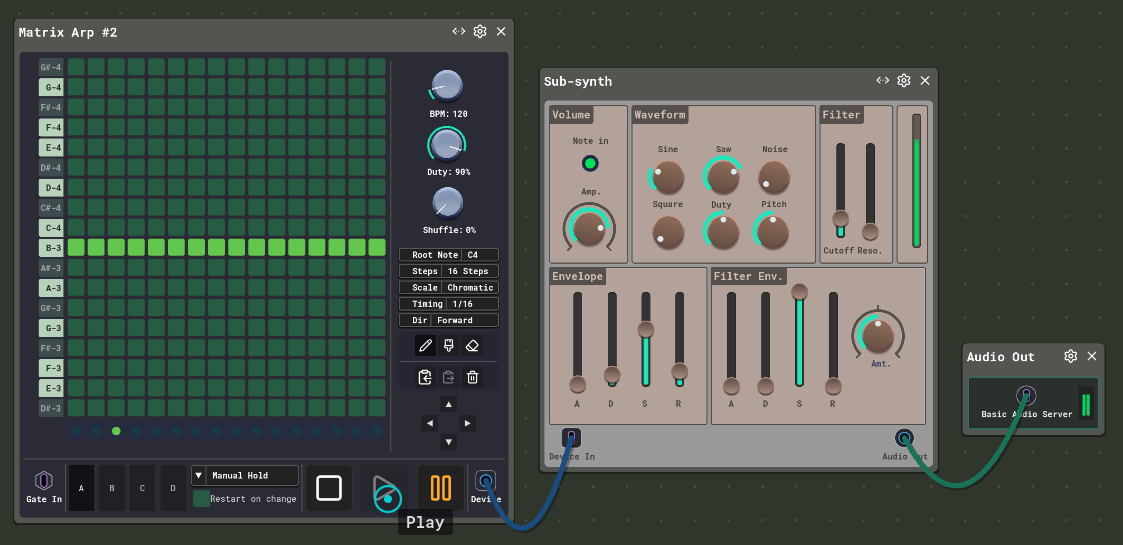Select the pencil draw tool in Matrix Arp

425,346
